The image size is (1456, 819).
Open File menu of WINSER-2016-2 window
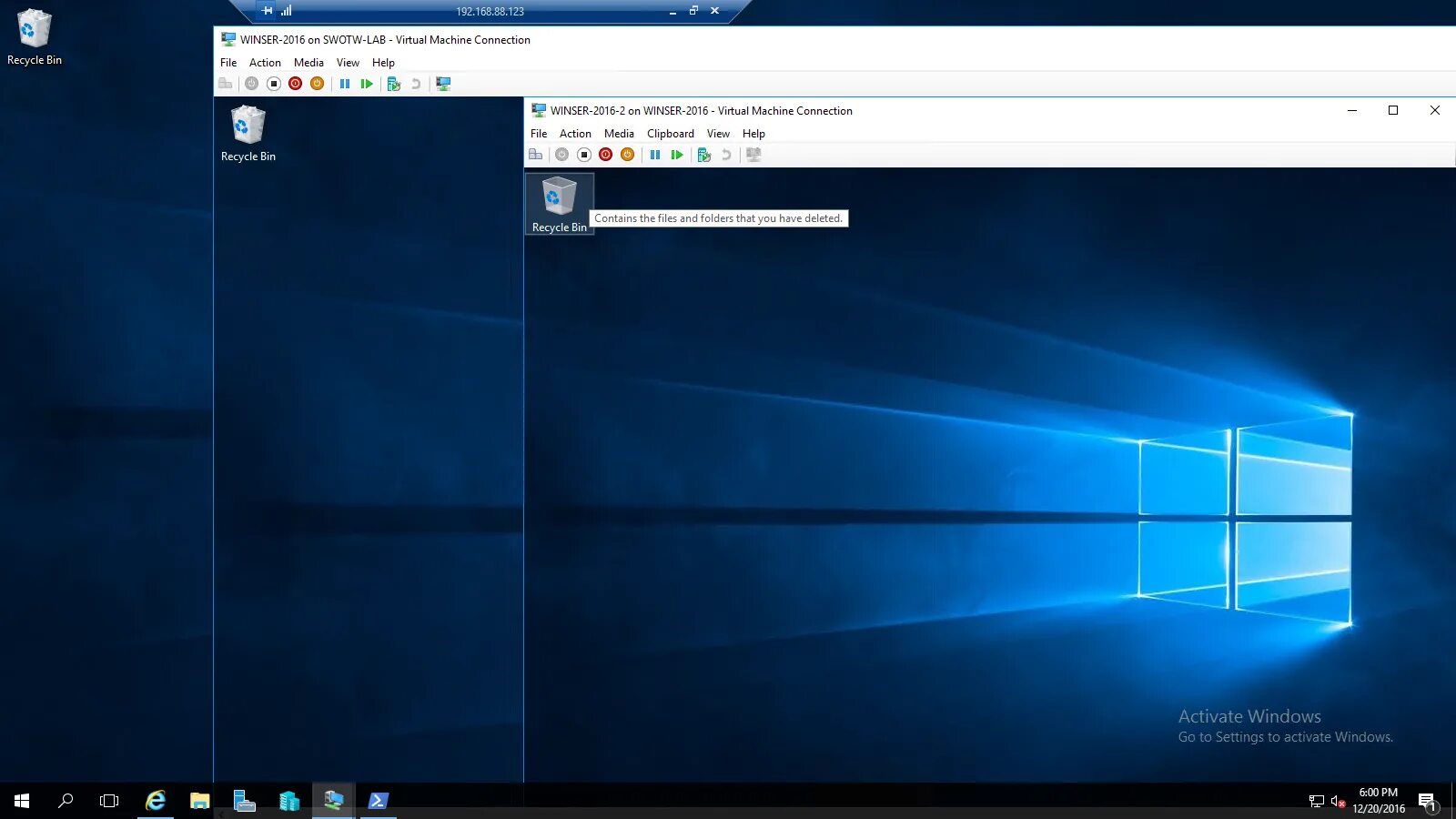[x=539, y=134]
